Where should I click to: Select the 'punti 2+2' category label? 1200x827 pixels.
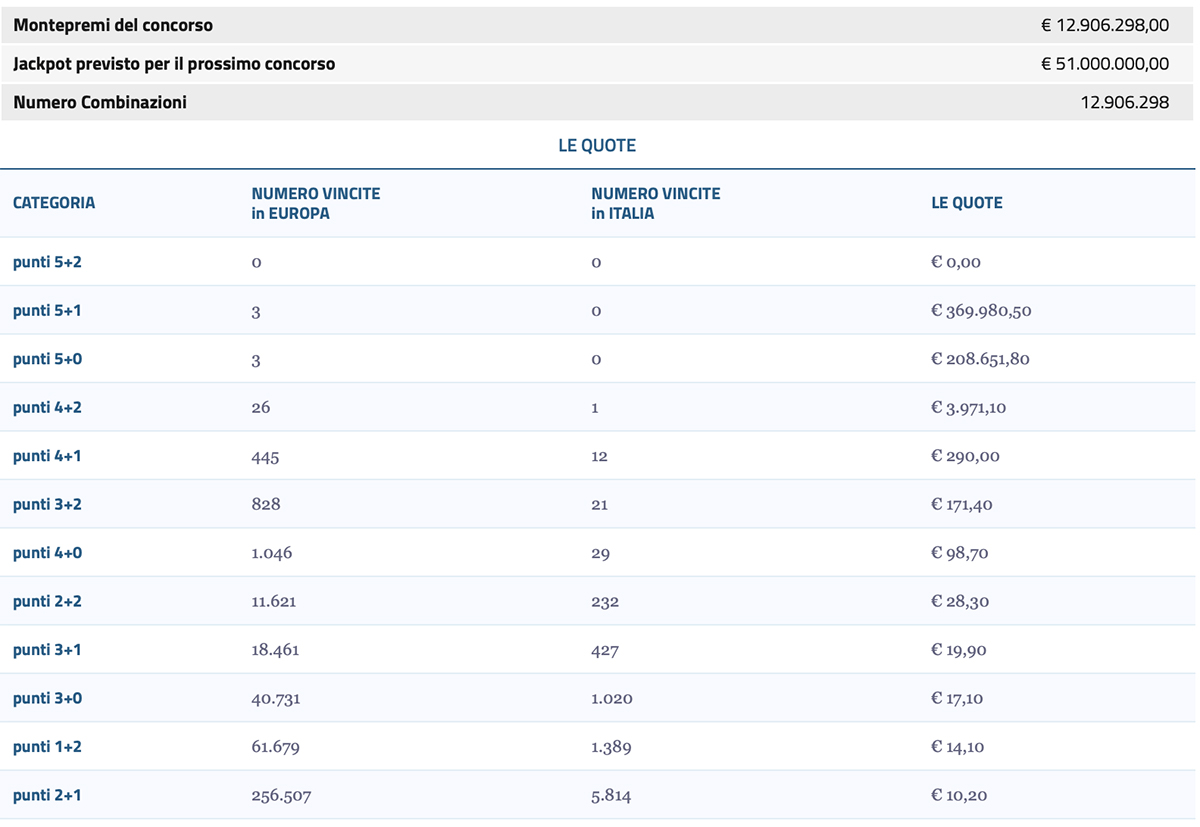[47, 601]
